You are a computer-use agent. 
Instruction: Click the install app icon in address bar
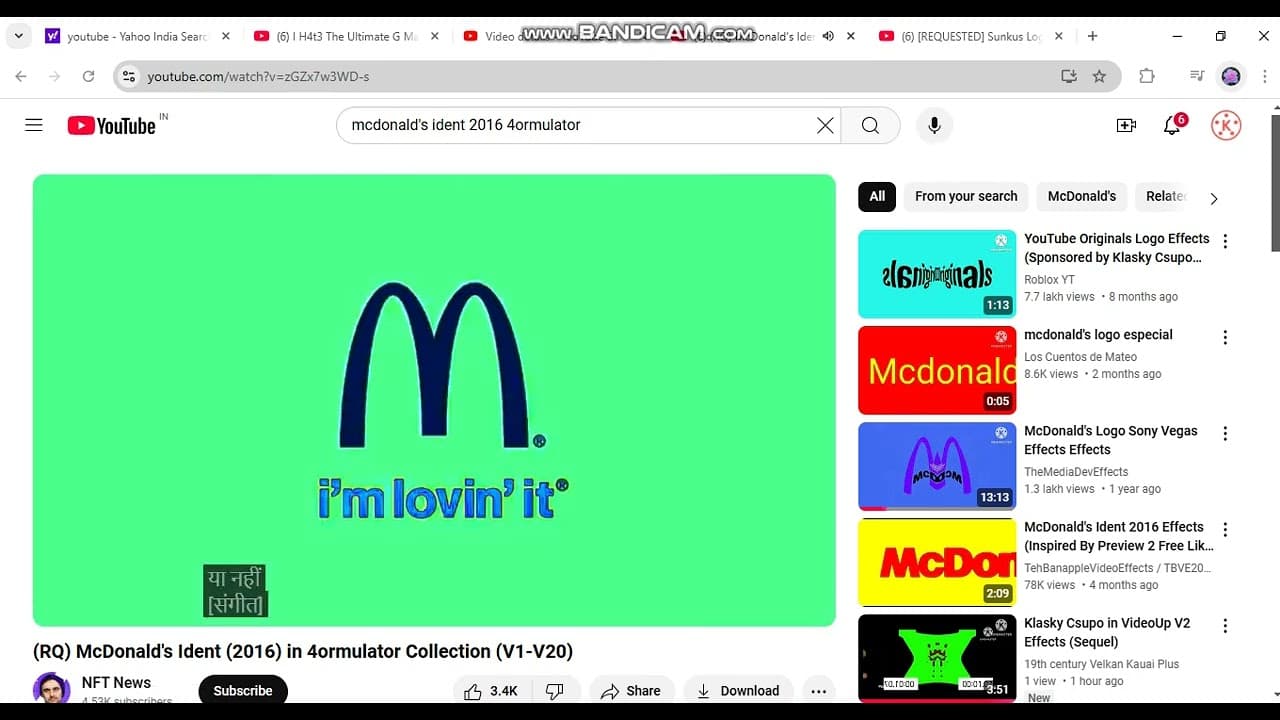[x=1068, y=76]
